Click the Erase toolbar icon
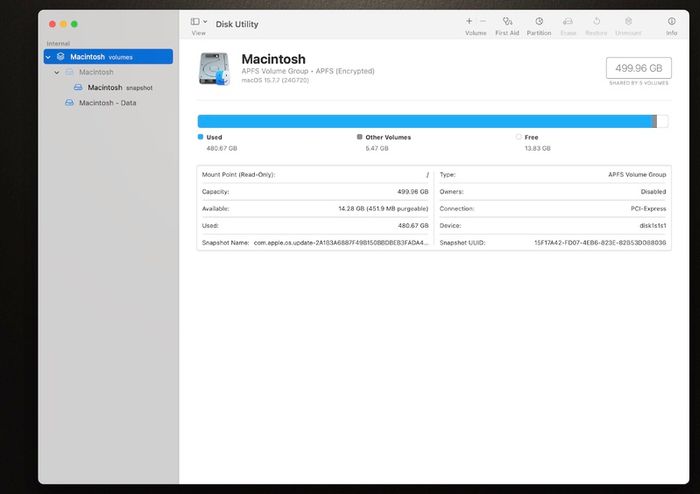Screen dimensions: 700x494 (568, 21)
